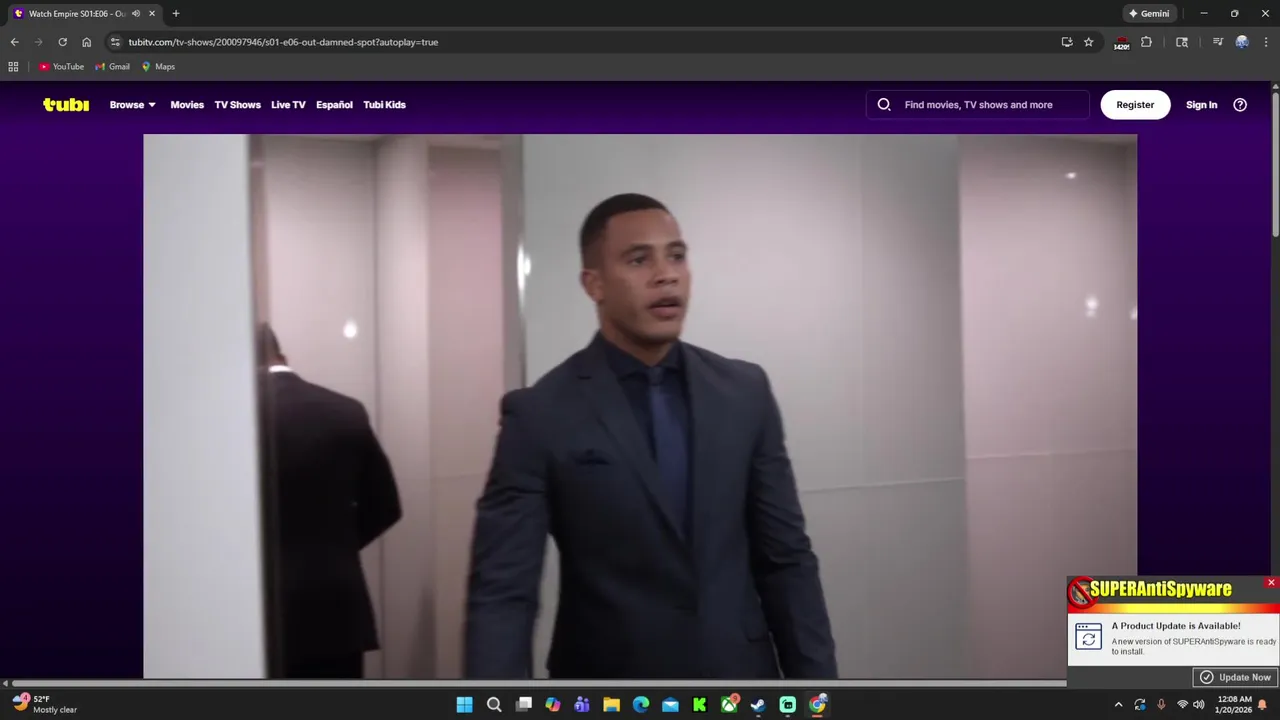Click Update Now in SUPERAntiSpyware popup
Image resolution: width=1280 pixels, height=720 pixels.
point(1236,677)
